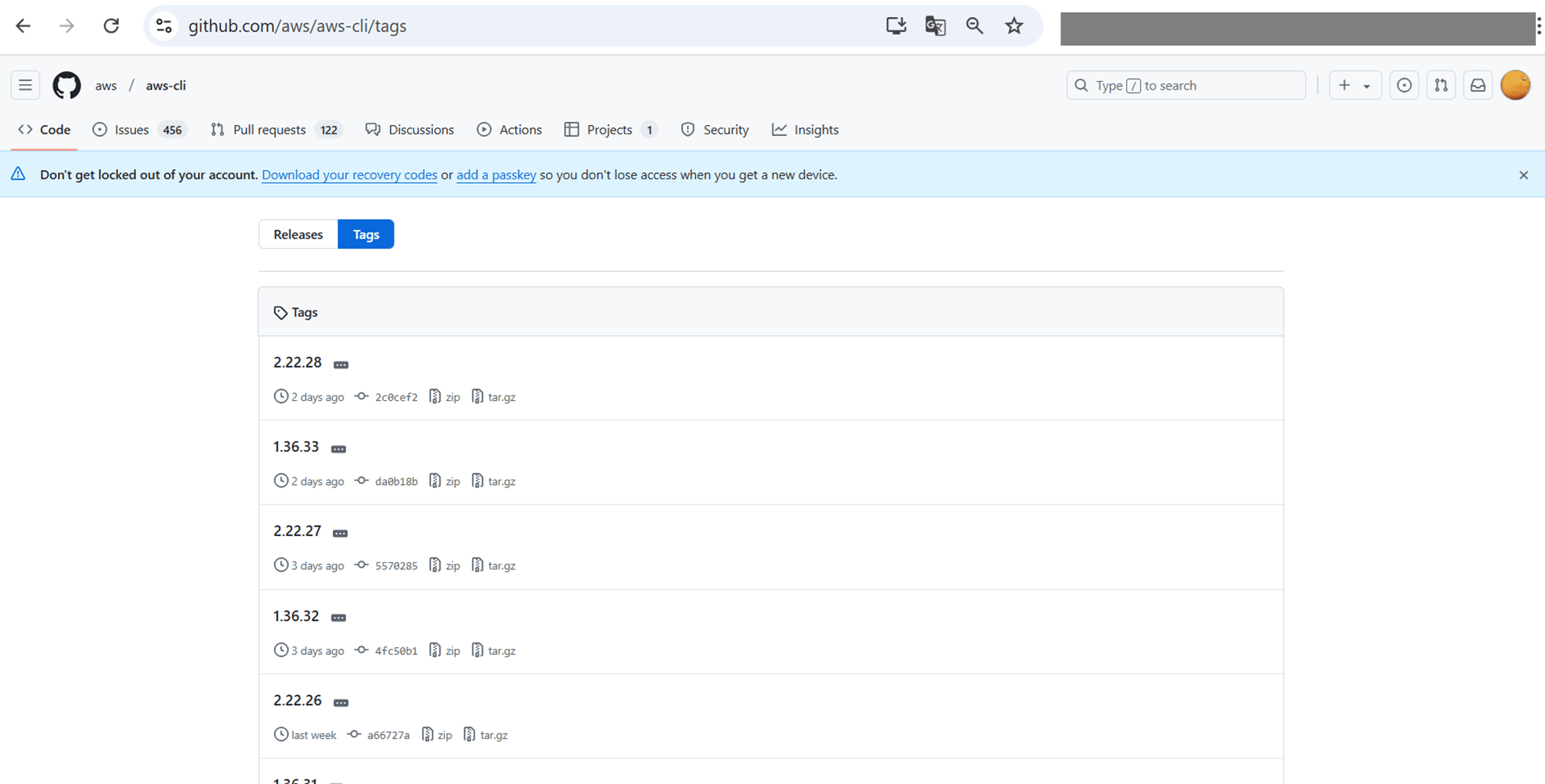Switch to the Code tab
The height and width of the screenshot is (784, 1545).
pyautogui.click(x=44, y=130)
